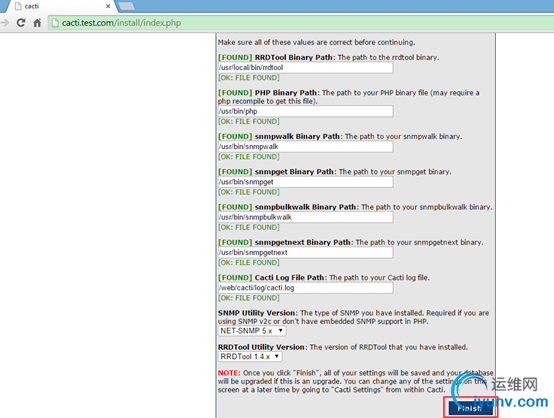Click 'OK: FILE FOUND' under snmpwalk path
The width and height of the screenshot is (554, 418).
(x=249, y=157)
